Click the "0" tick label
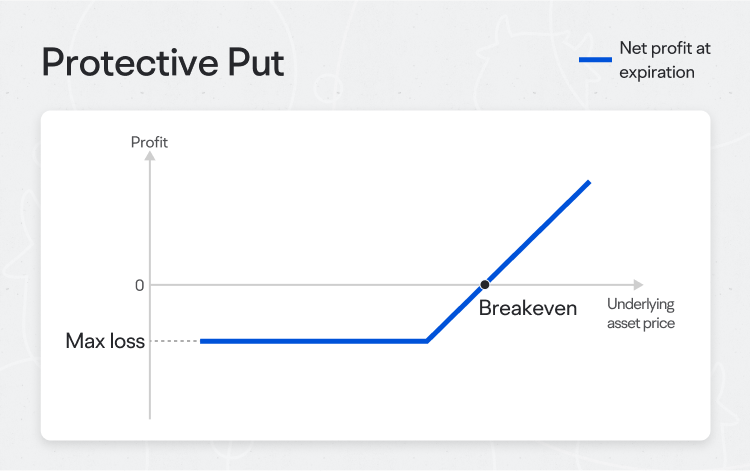The height and width of the screenshot is (471, 750). coord(140,285)
